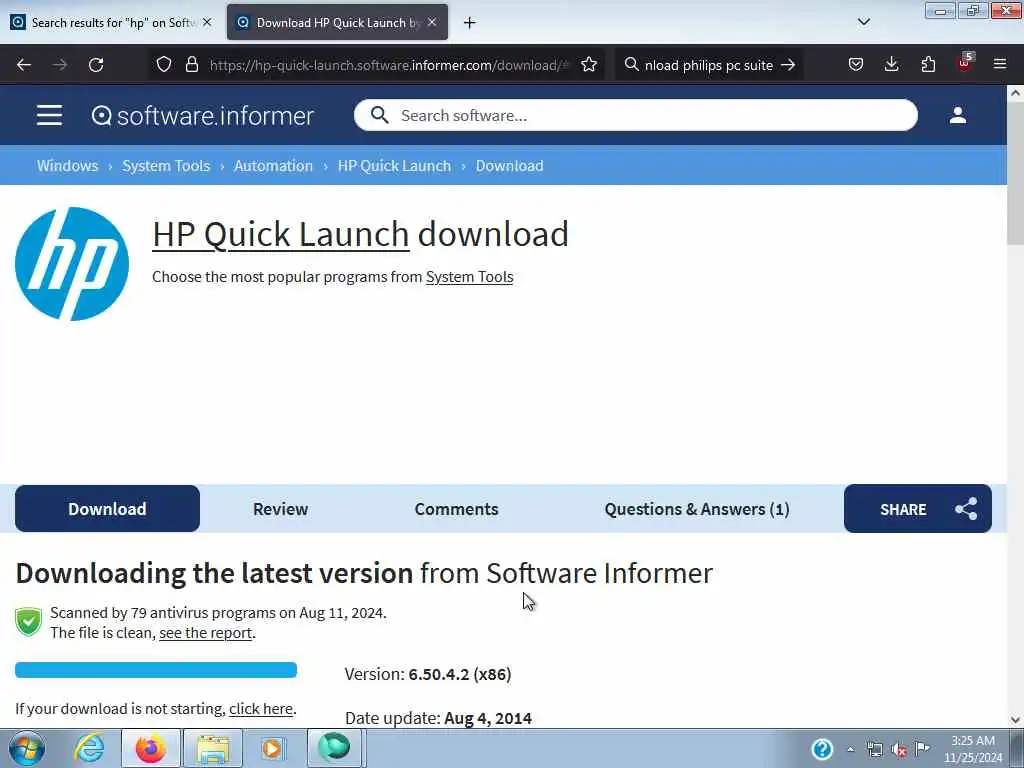Open Questions & Answers (1) tab
Screen dimensions: 1024x768
pyautogui.click(x=697, y=509)
